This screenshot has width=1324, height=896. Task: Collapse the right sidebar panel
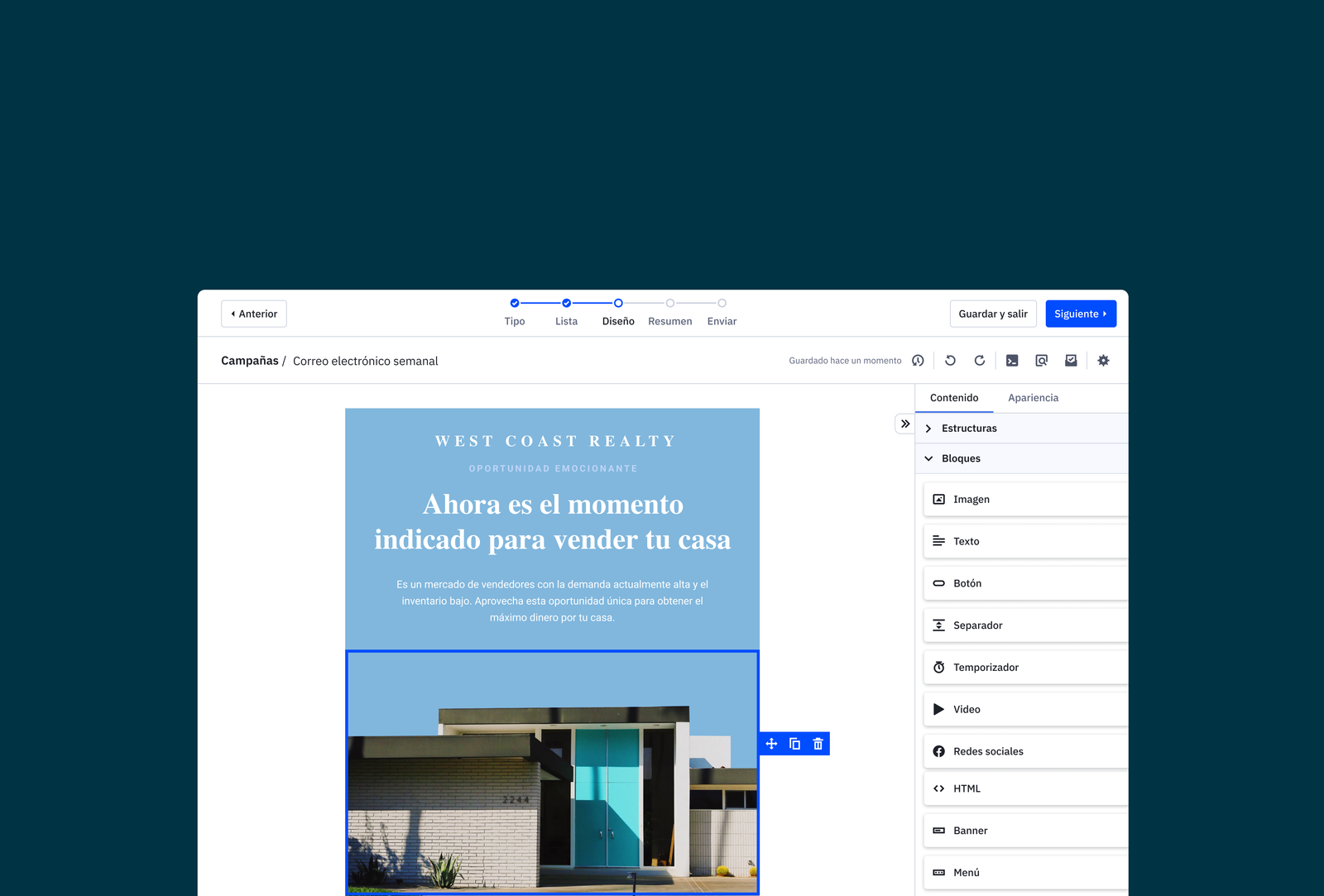905,424
